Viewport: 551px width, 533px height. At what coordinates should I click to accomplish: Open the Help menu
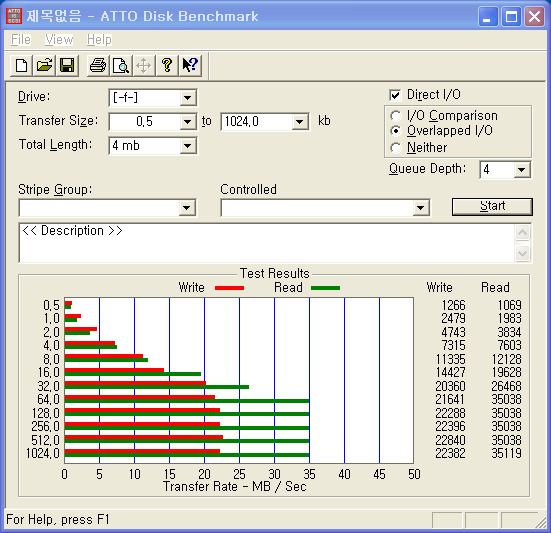click(99, 39)
